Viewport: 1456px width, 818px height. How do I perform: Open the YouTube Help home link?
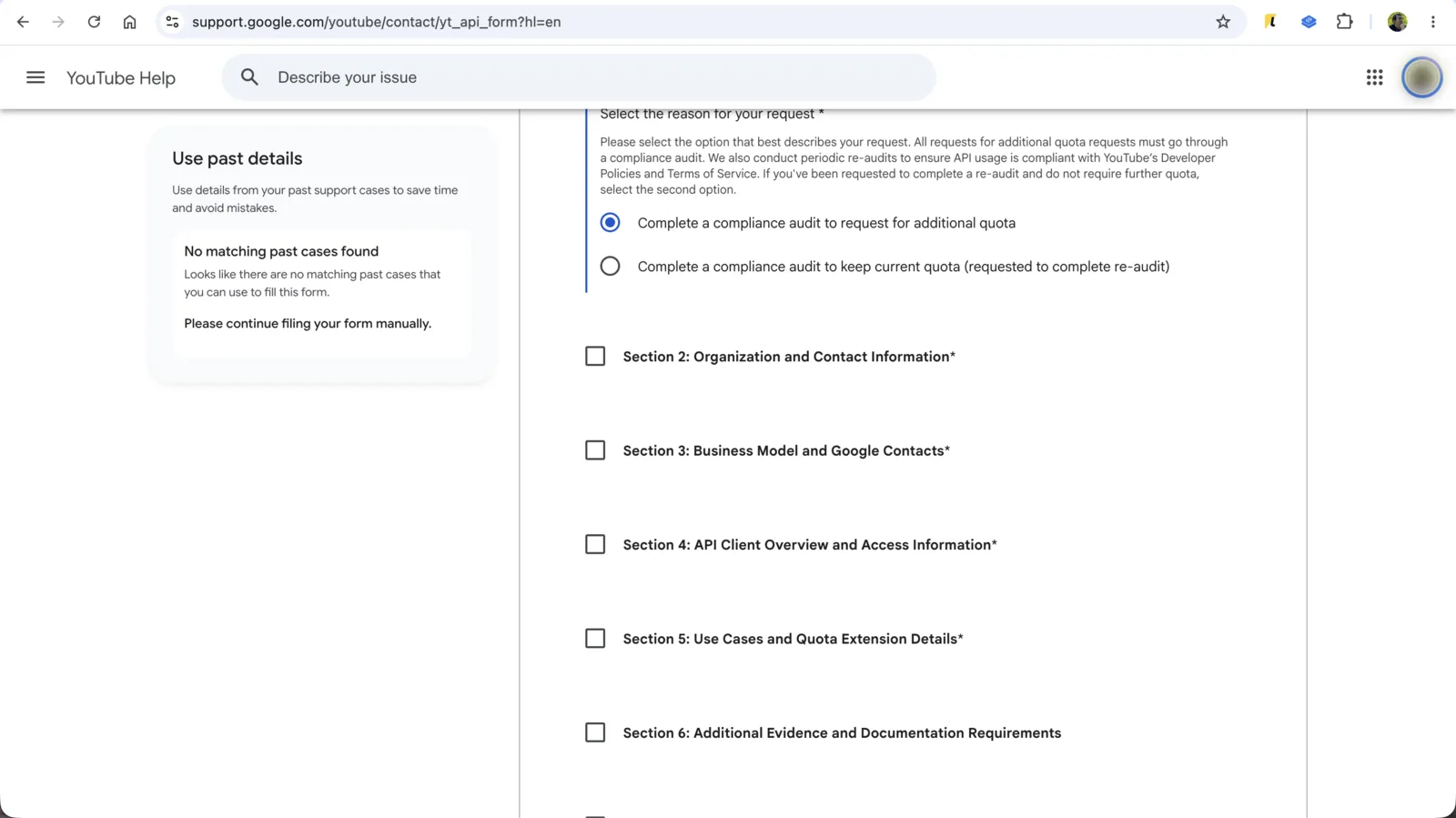click(x=121, y=78)
